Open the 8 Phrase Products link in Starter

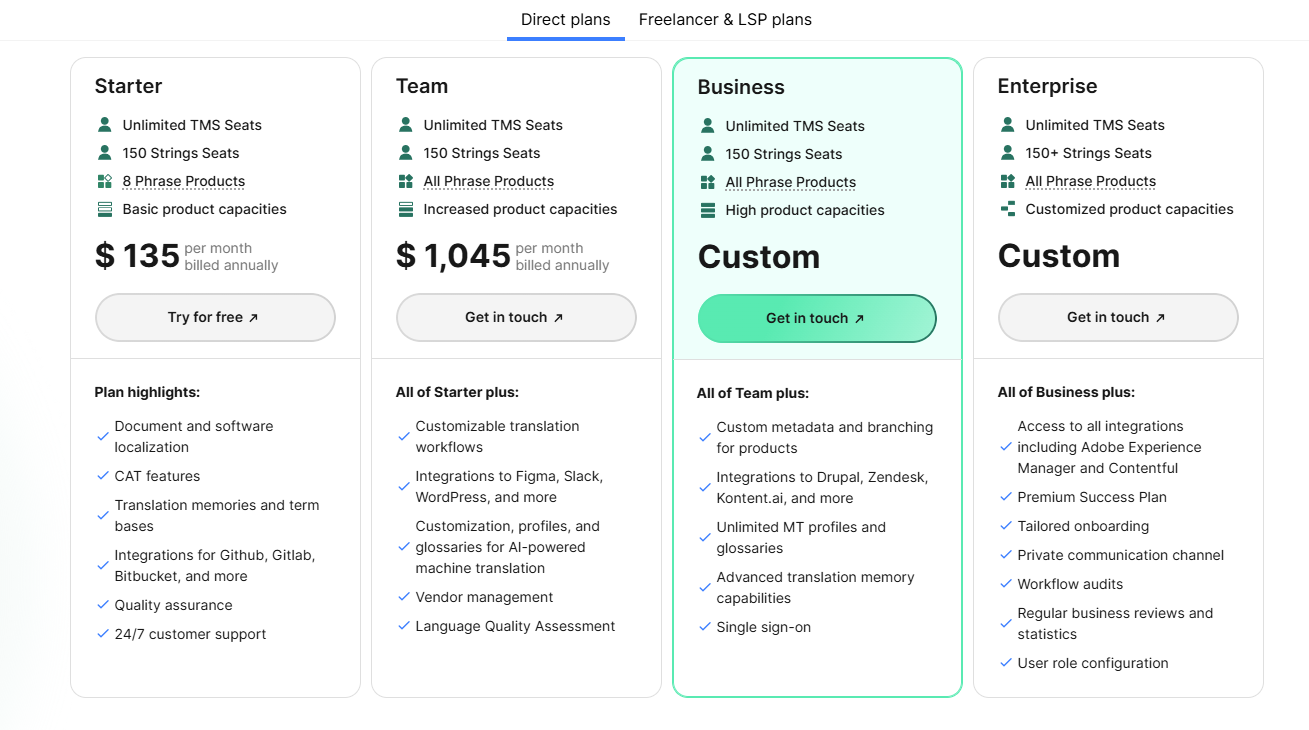coord(183,180)
